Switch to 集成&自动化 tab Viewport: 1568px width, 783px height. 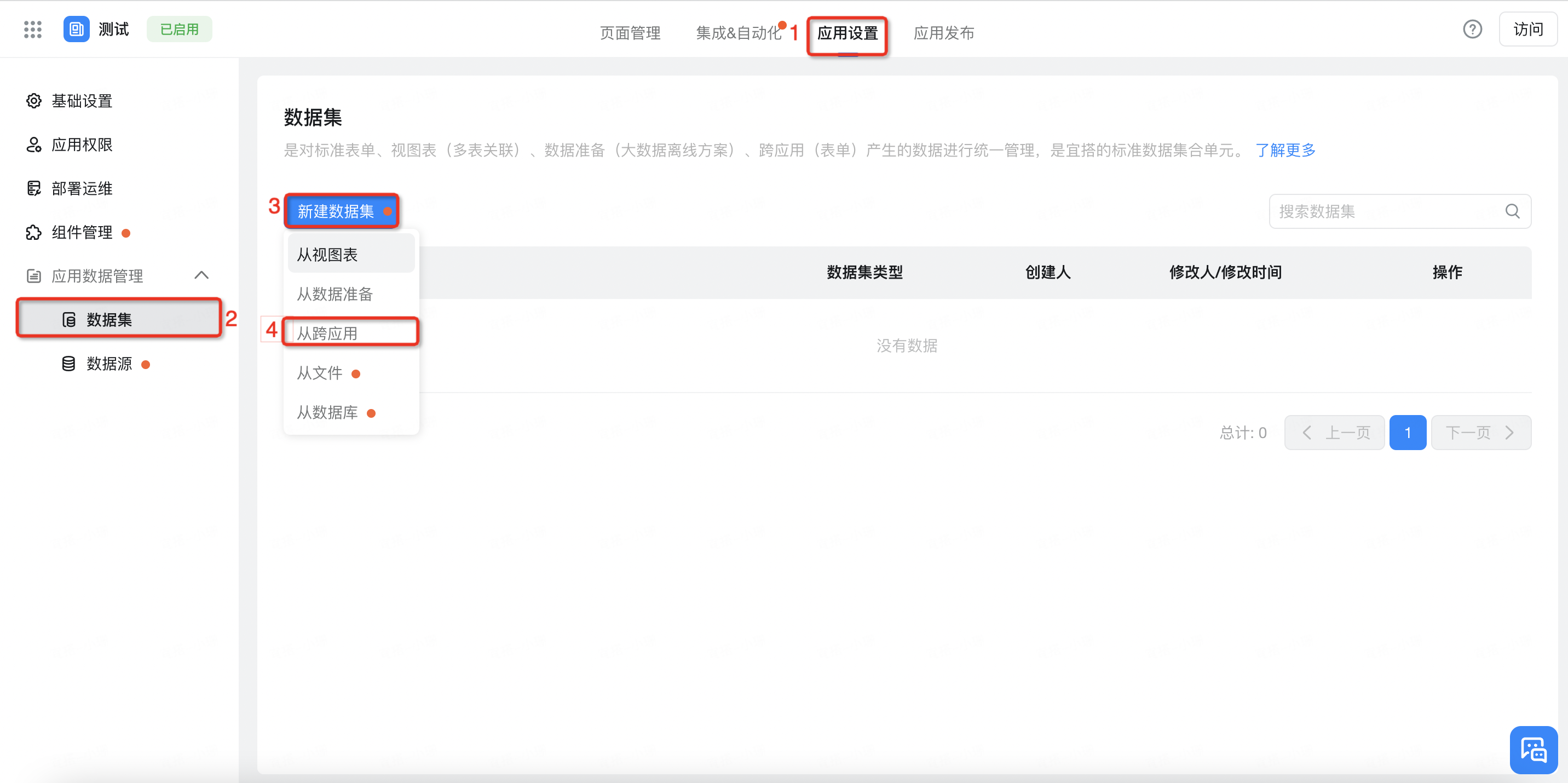739,33
